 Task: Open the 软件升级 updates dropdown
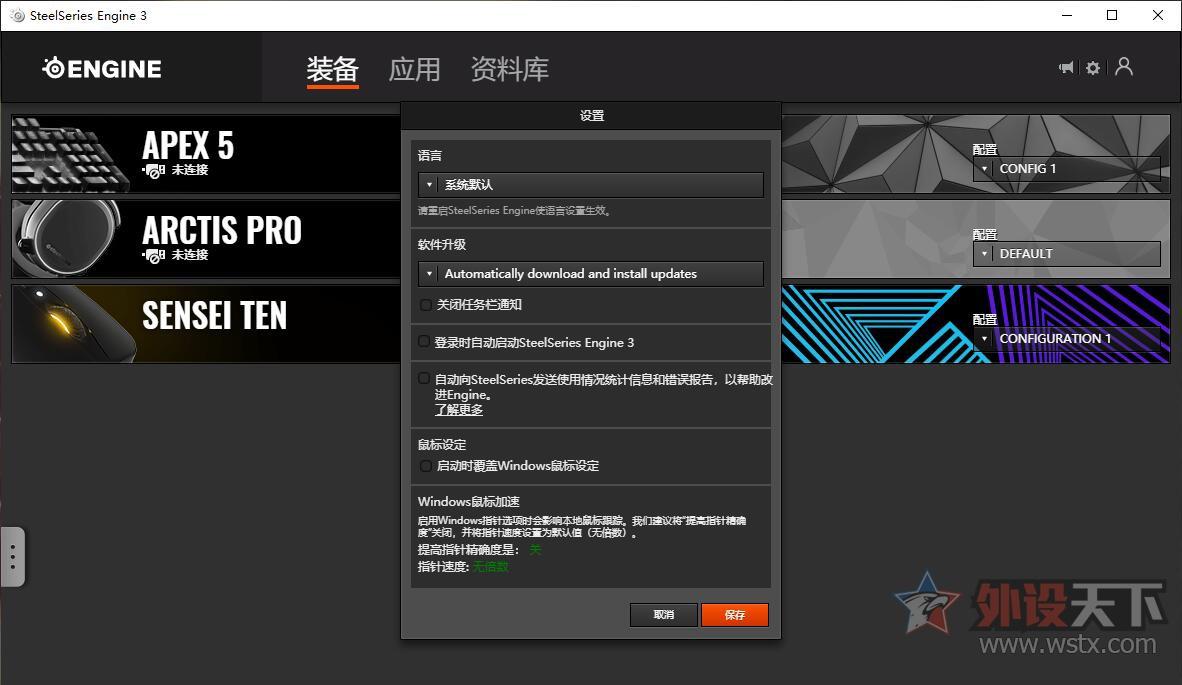591,274
